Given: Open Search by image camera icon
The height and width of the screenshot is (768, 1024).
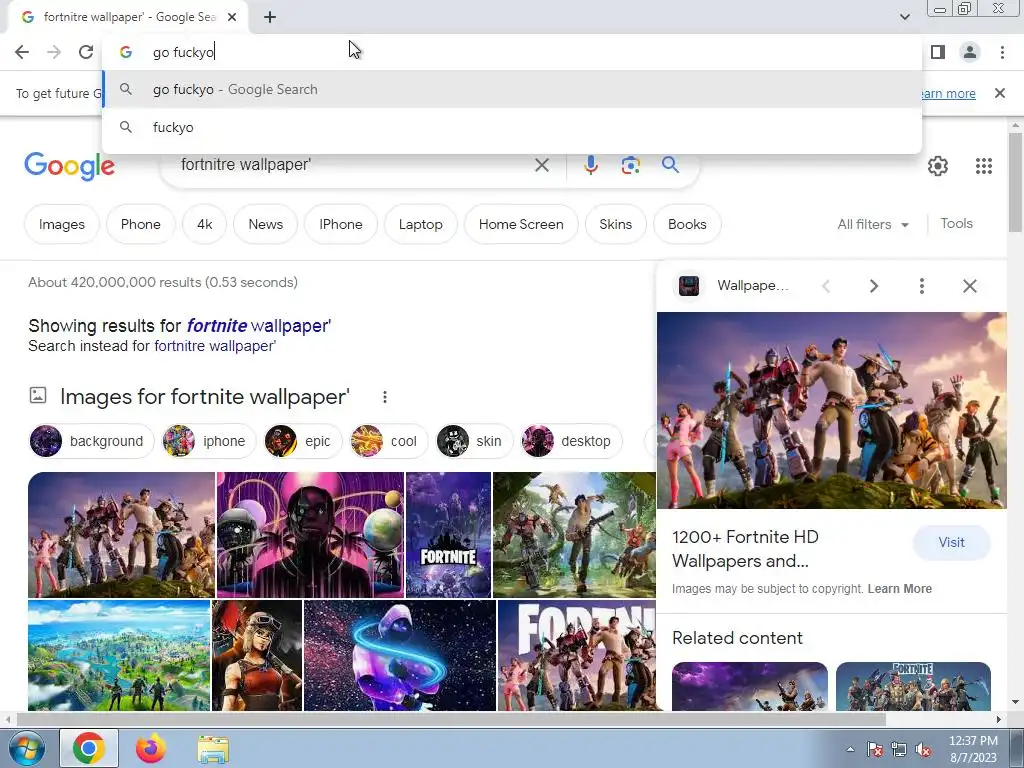Looking at the screenshot, I should click(x=630, y=165).
